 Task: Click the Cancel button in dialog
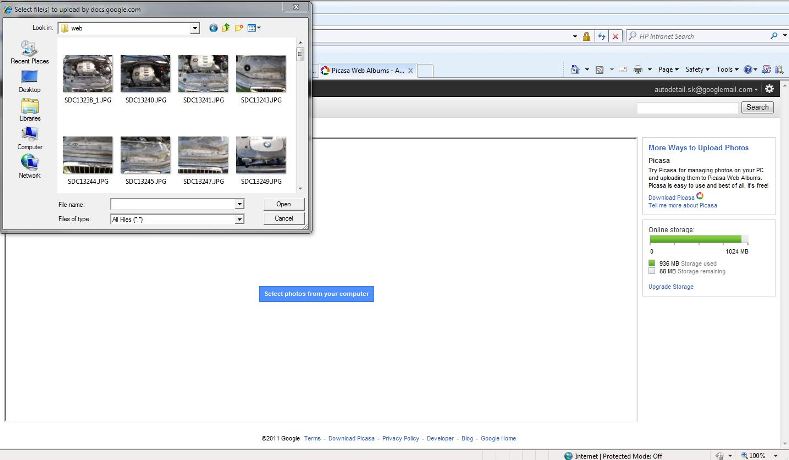point(284,218)
